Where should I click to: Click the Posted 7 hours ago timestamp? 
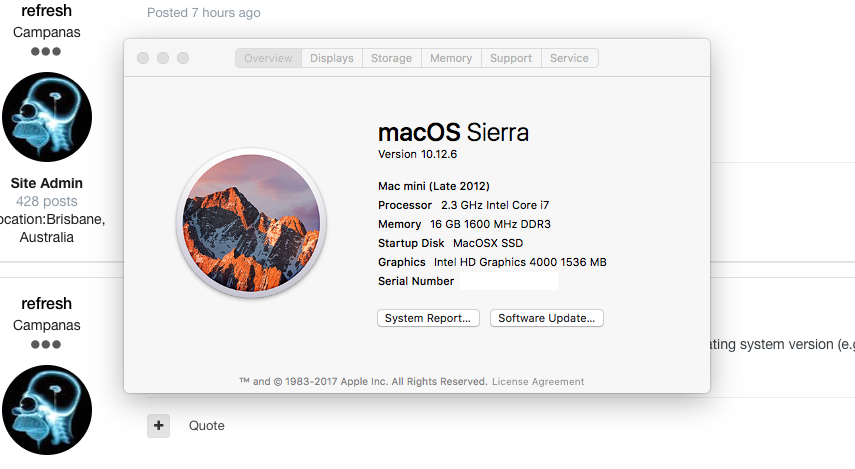coord(203,13)
